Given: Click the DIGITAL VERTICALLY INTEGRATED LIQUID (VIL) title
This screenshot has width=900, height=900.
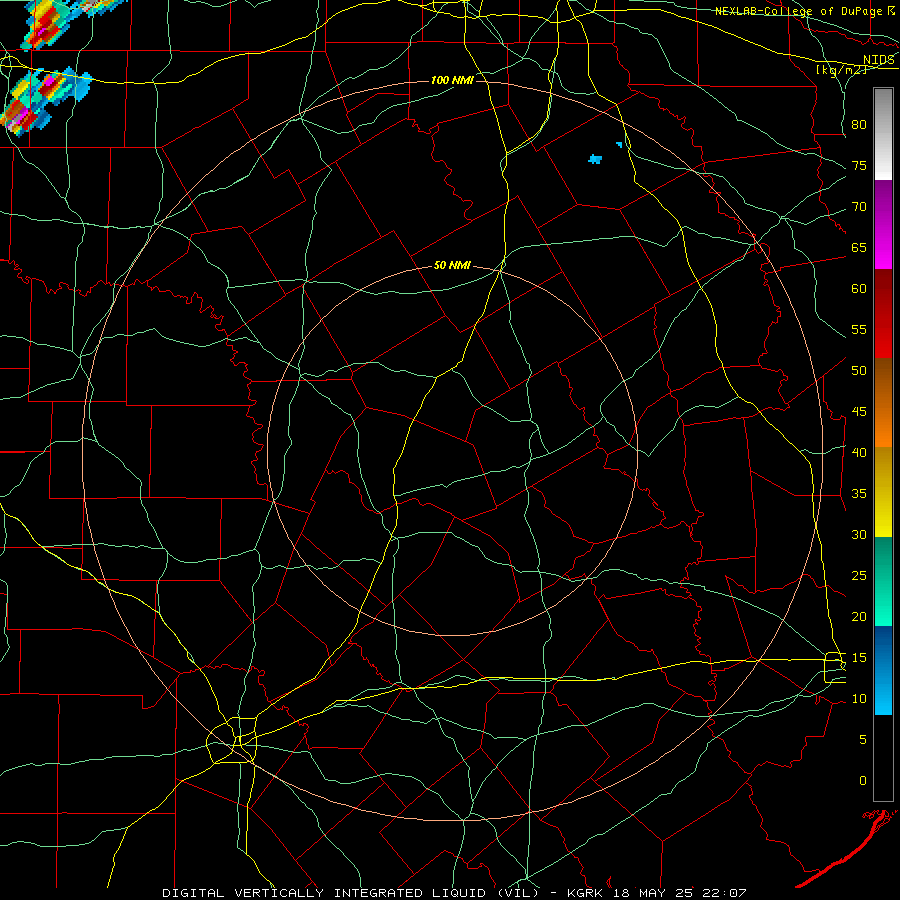Looking at the screenshot, I should point(352,893).
